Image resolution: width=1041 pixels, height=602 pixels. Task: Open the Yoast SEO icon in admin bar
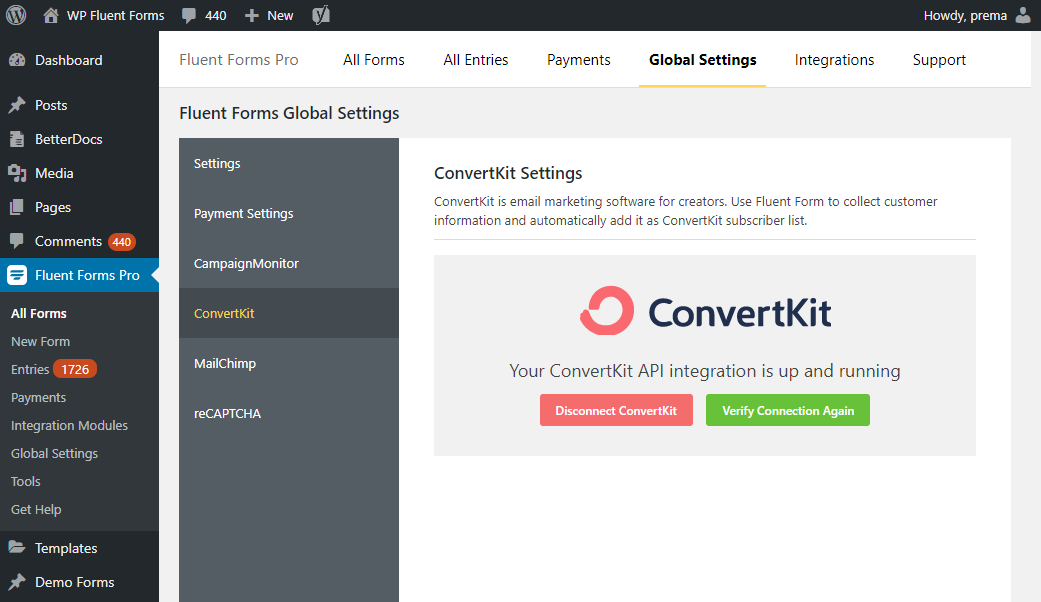click(x=321, y=15)
